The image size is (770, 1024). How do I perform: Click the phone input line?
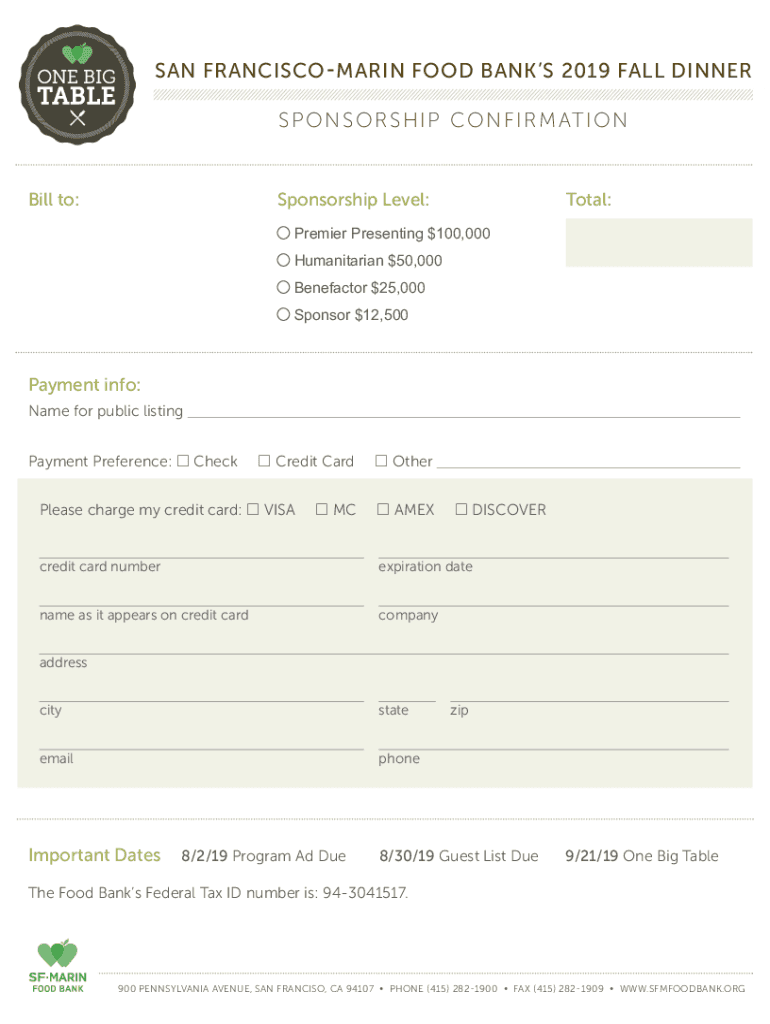pos(553,741)
